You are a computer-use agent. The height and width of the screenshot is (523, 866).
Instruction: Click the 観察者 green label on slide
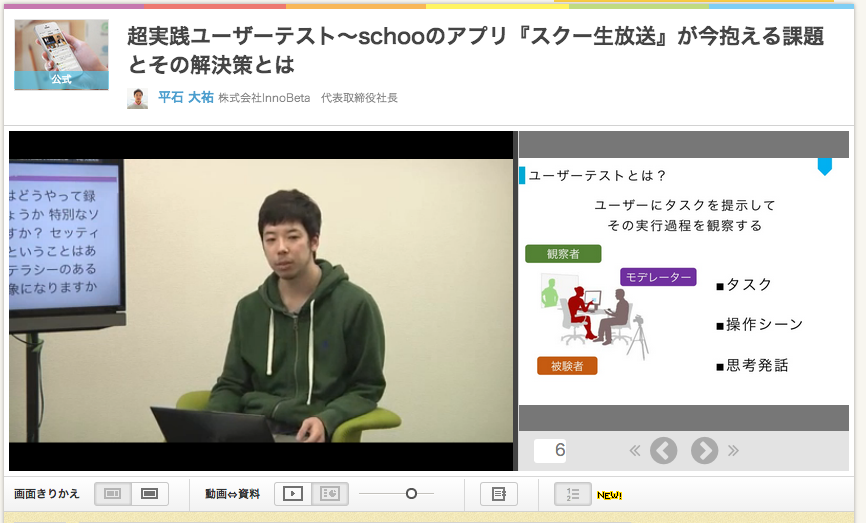tap(563, 254)
